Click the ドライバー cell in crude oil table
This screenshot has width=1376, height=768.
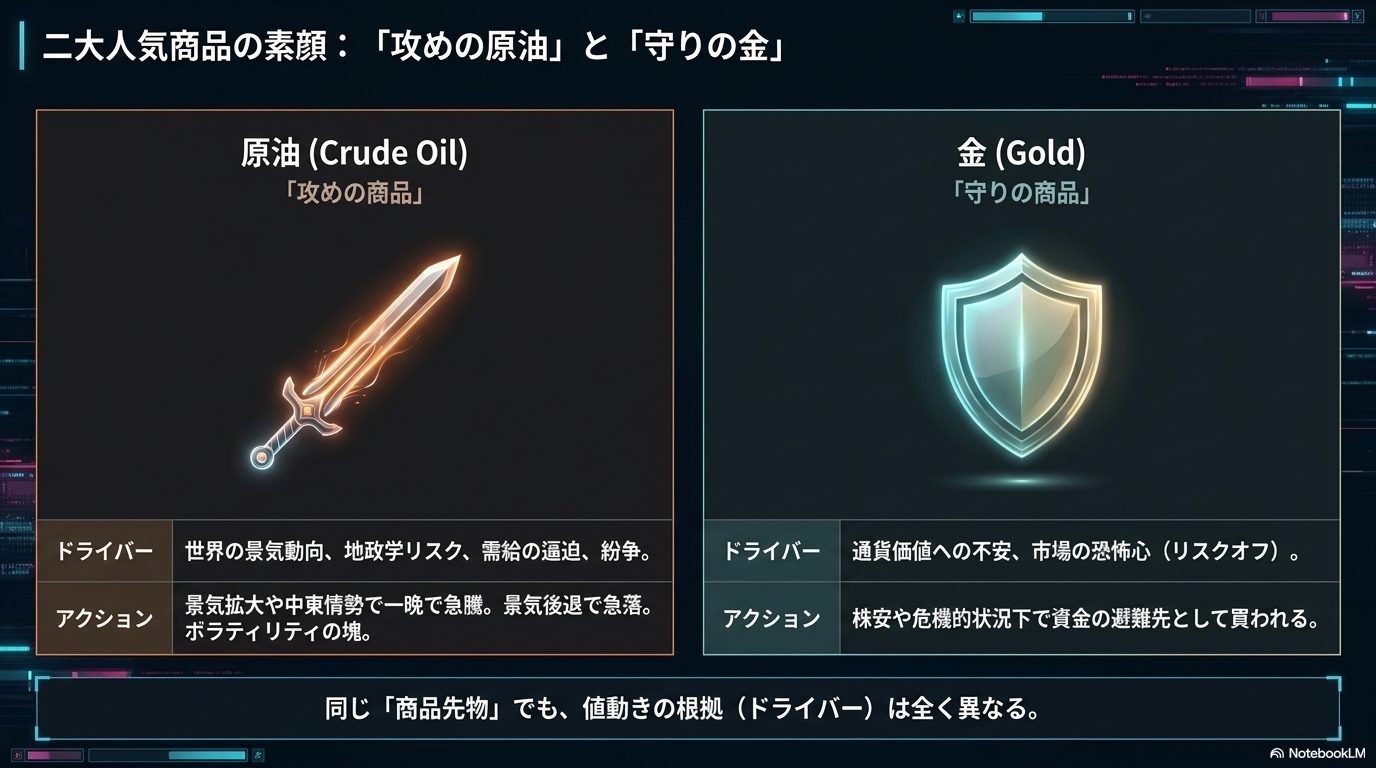(x=104, y=551)
